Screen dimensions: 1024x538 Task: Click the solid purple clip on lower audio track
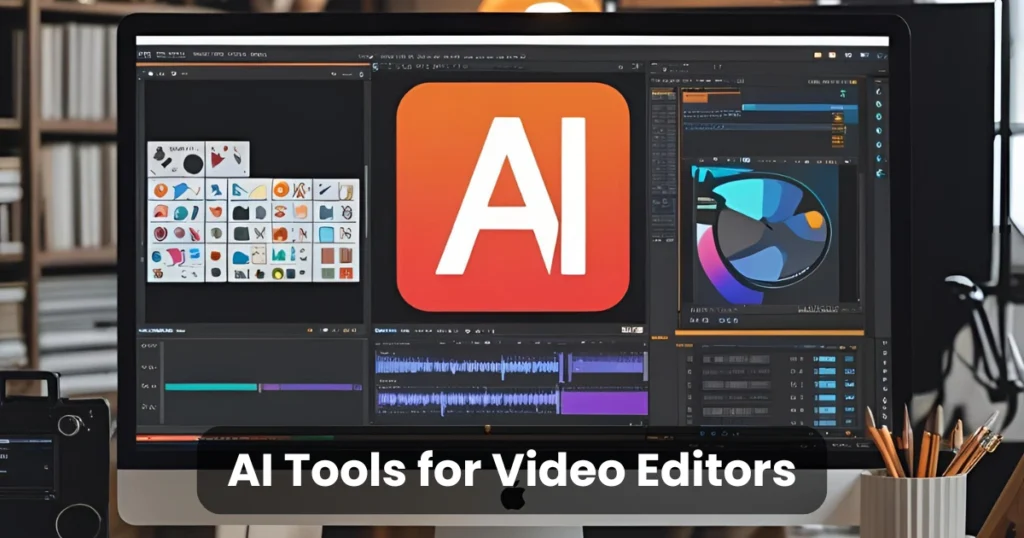604,402
